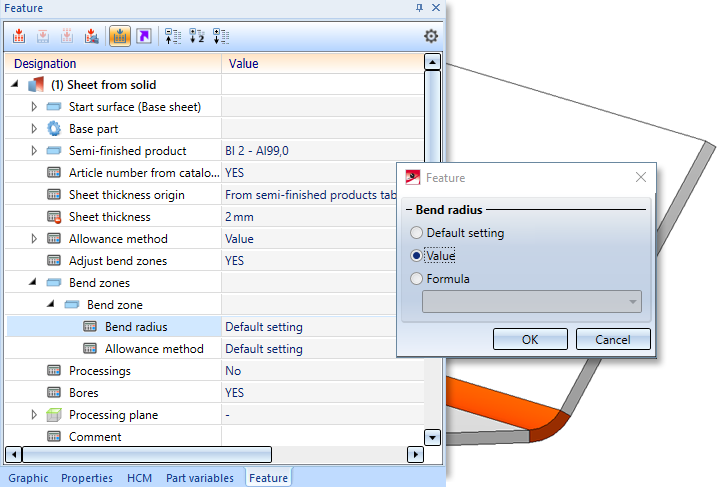Click the 'Bl 2 - Al99,0' value
Screen dimensions: 725x487
pyautogui.click(x=257, y=151)
